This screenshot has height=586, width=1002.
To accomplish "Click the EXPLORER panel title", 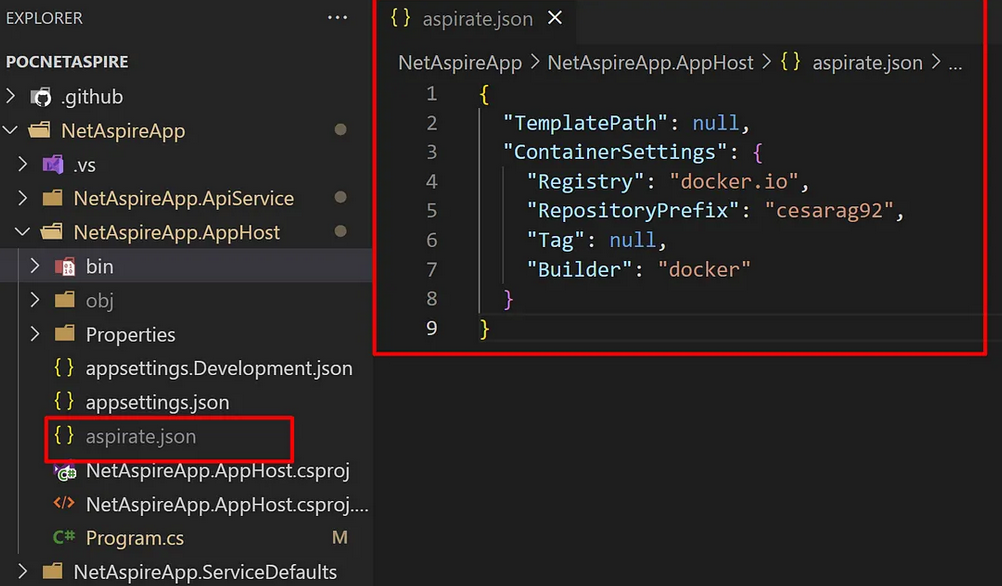I will pos(44,18).
